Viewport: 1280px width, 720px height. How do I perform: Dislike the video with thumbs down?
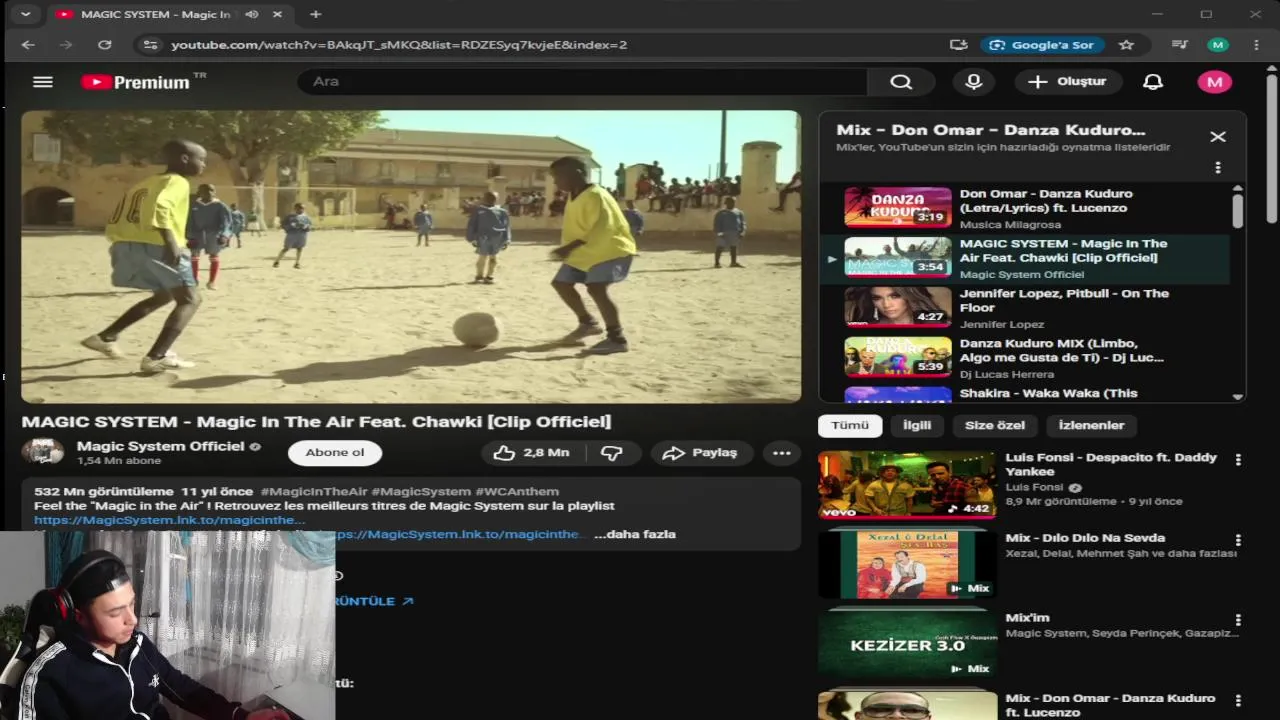point(612,453)
